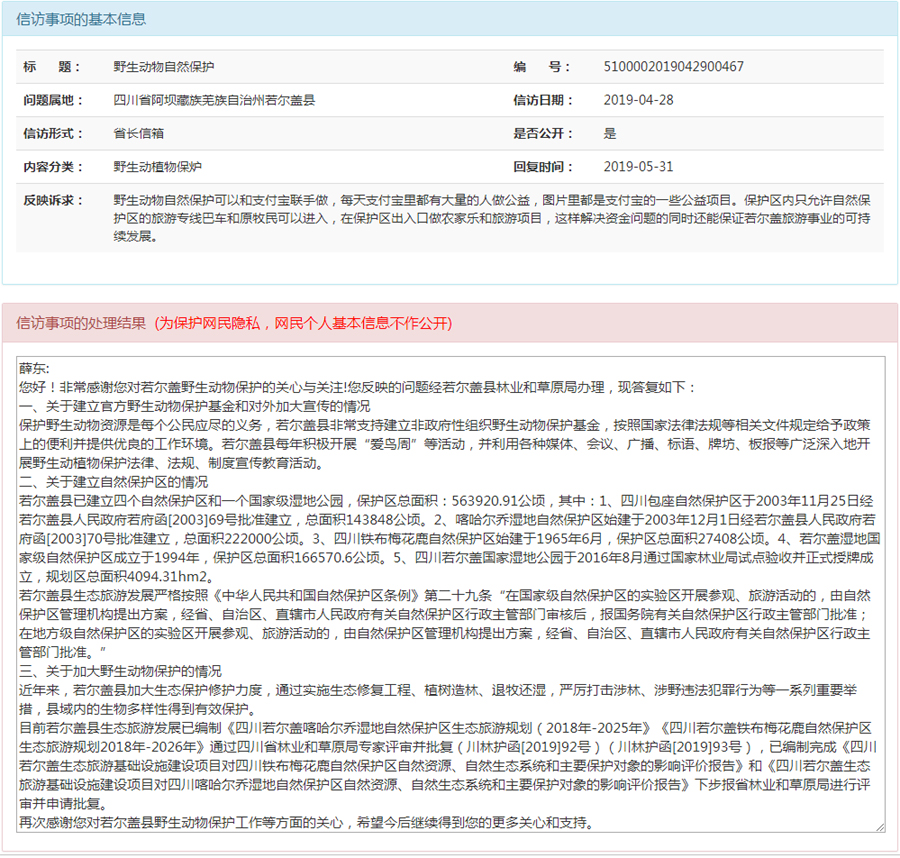Click the 编号 field label
Image resolution: width=900 pixels, height=858 pixels.
542,67
